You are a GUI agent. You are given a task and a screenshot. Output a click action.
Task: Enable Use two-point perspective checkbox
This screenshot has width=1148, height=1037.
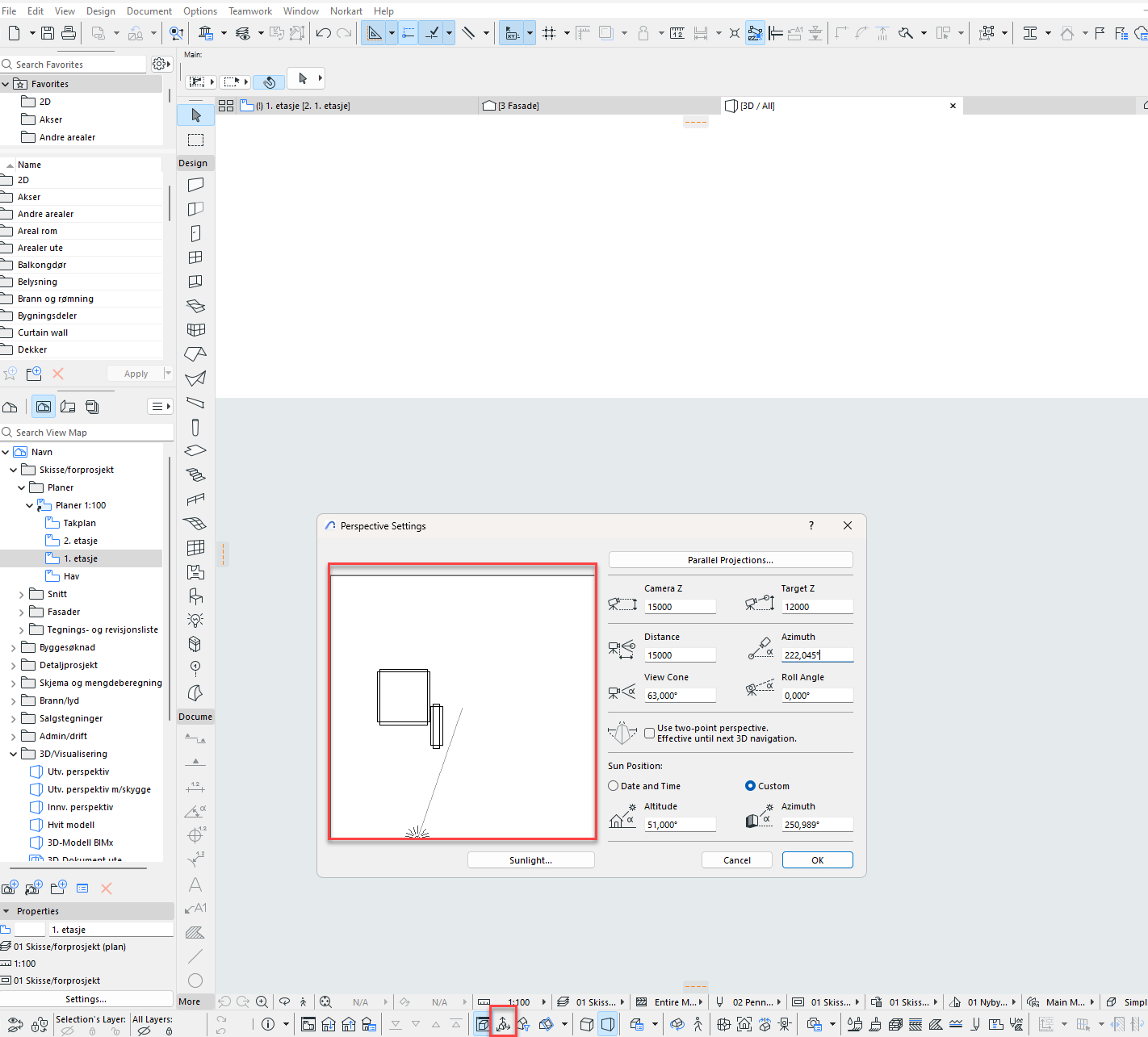click(649, 733)
